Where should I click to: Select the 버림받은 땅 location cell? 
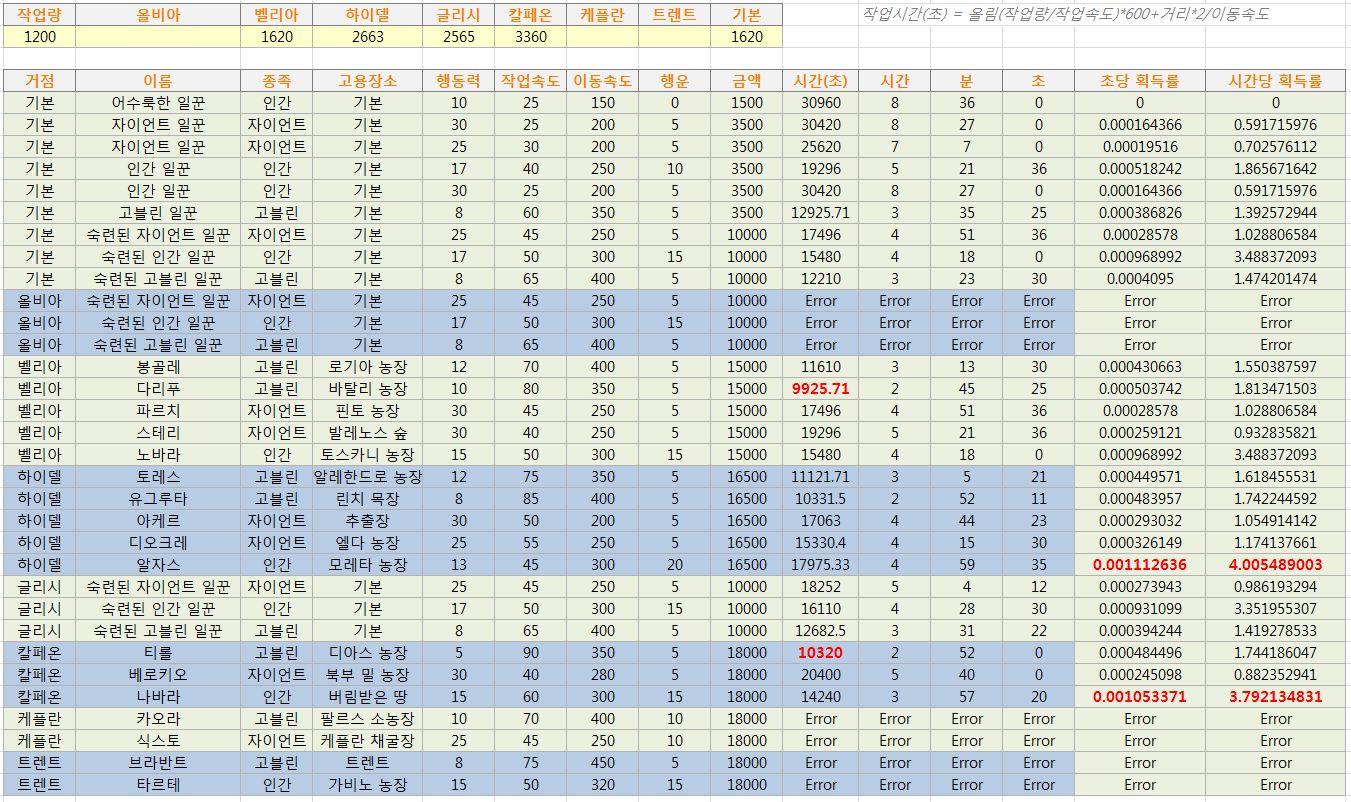(x=368, y=697)
